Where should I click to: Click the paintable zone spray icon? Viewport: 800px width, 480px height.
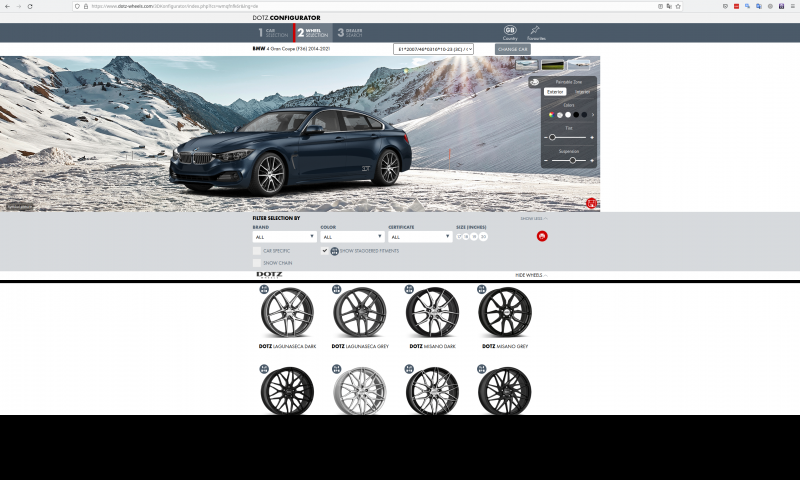tap(534, 82)
